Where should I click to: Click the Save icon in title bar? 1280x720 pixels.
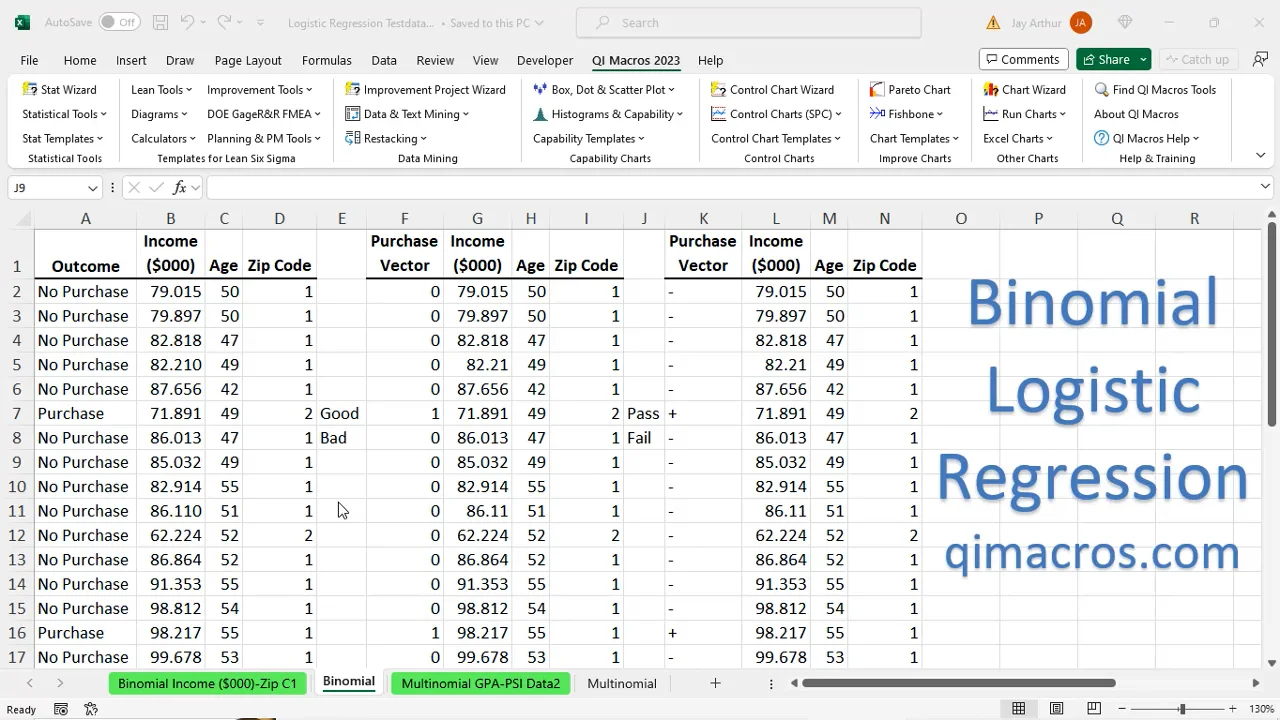click(160, 22)
